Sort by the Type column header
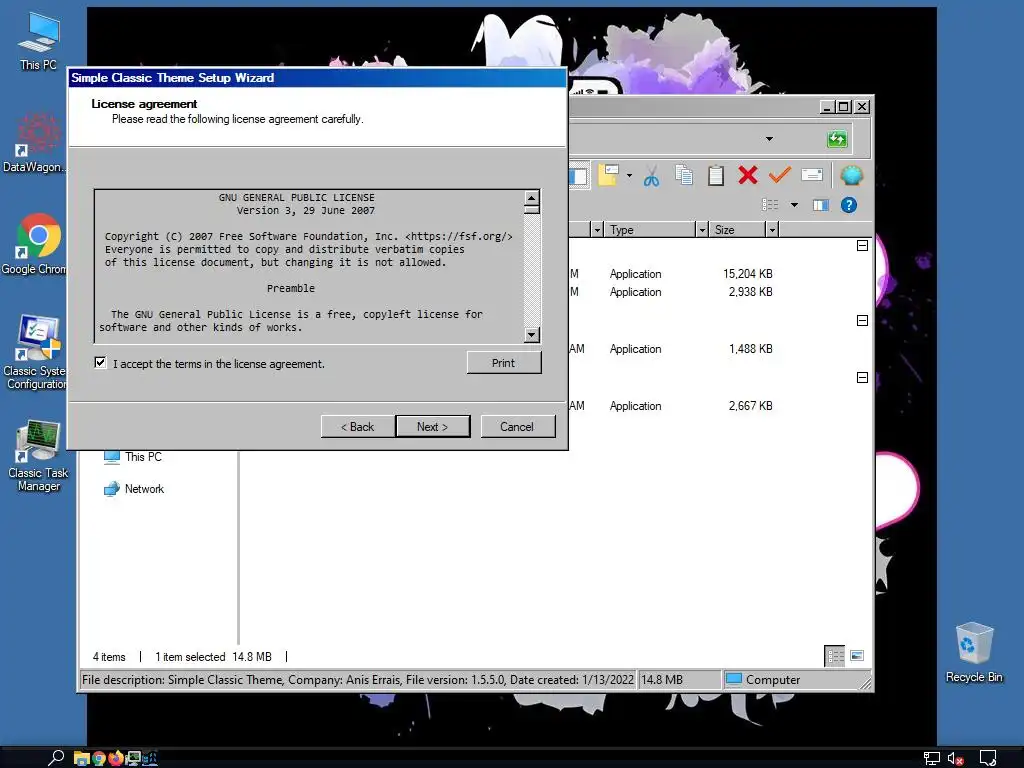This screenshot has width=1024, height=768. (650, 230)
